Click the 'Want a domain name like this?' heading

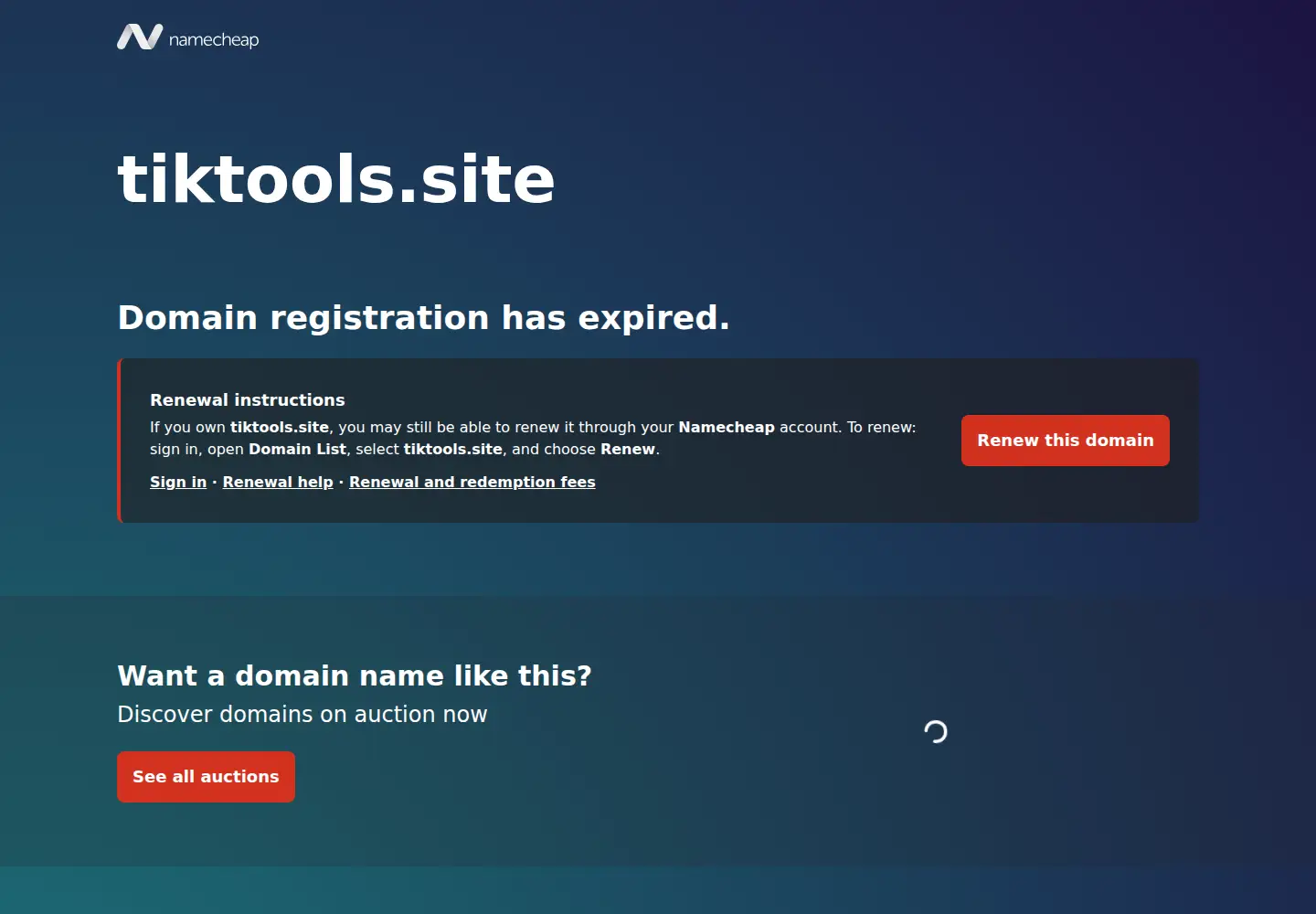click(355, 675)
